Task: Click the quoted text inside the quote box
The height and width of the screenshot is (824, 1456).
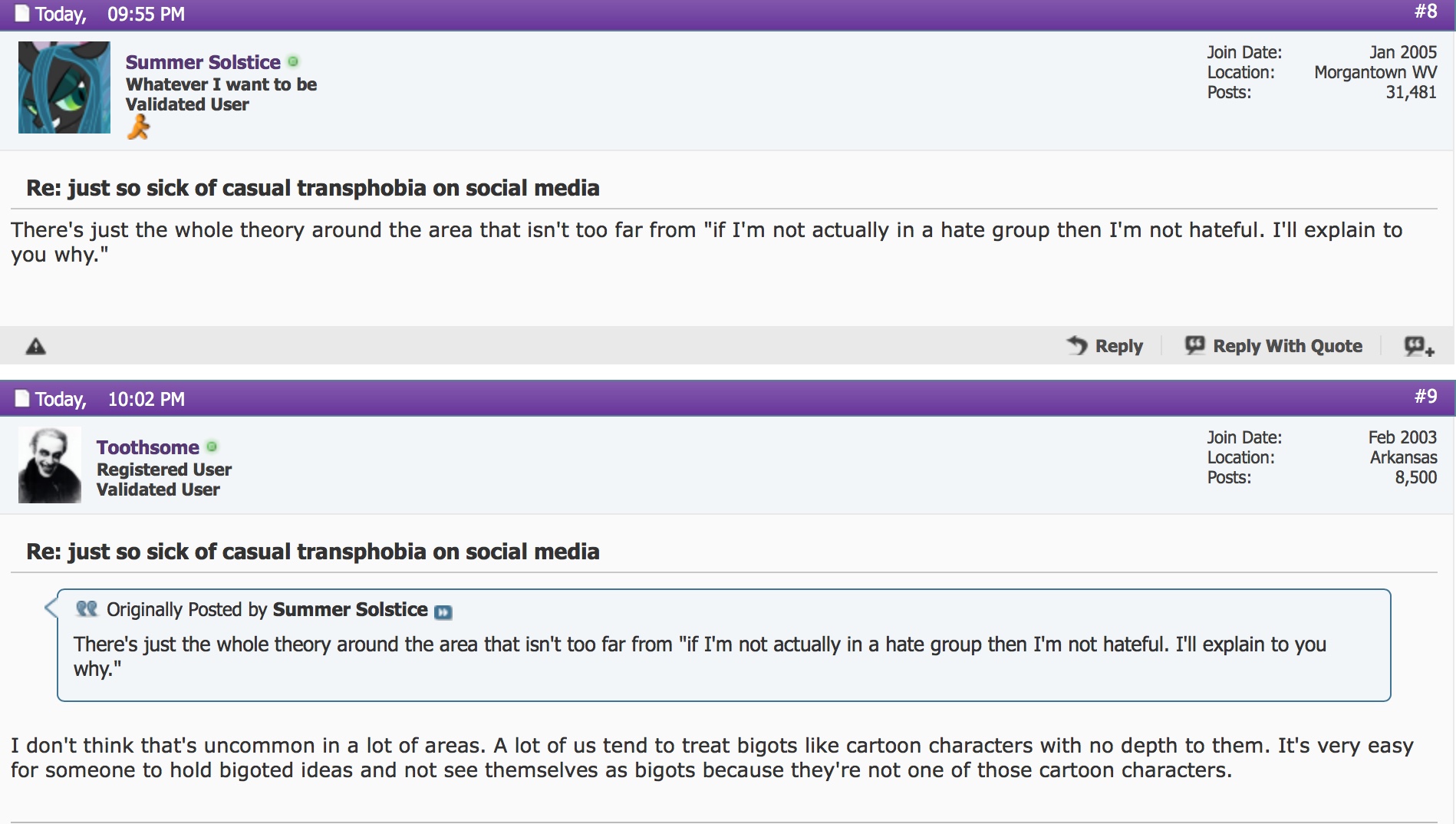Action: click(700, 657)
